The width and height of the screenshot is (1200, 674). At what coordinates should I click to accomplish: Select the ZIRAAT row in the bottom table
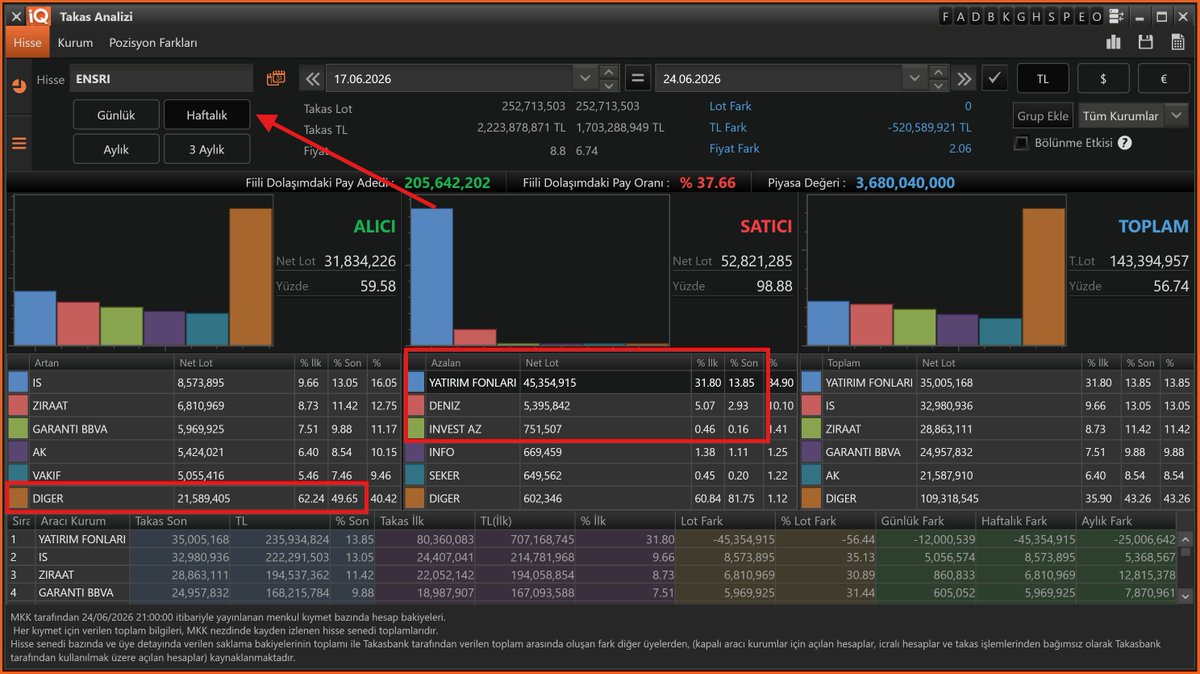pos(592,575)
